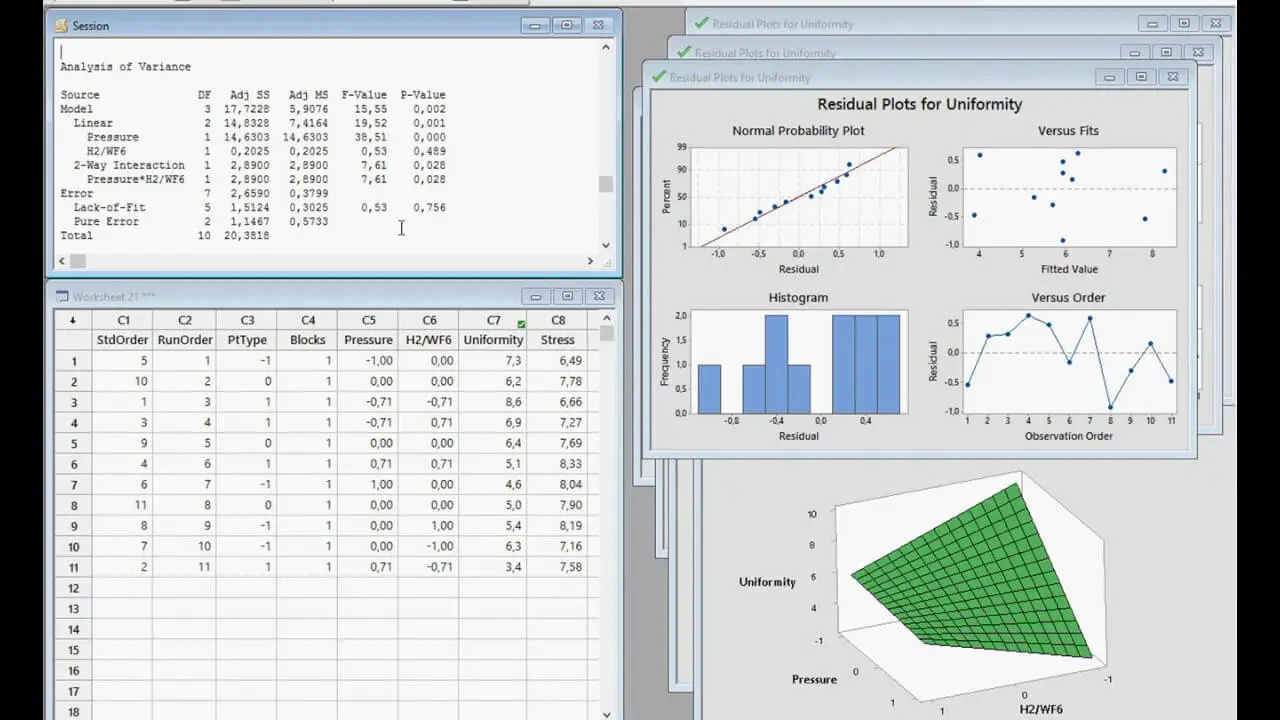1280x720 pixels.
Task: Click Session window scroll down arrow
Action: click(x=606, y=245)
